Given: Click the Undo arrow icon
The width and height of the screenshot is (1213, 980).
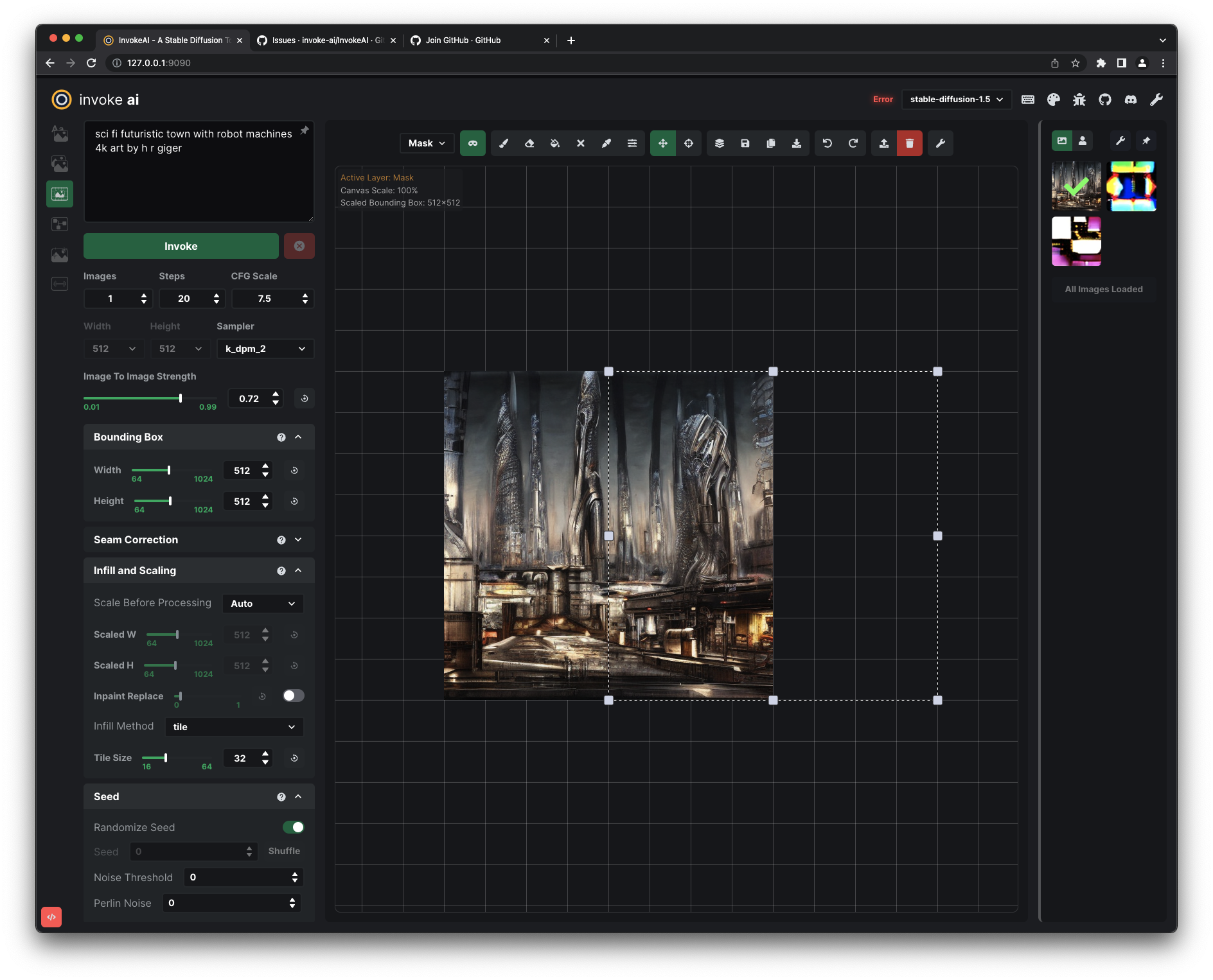Looking at the screenshot, I should pyautogui.click(x=828, y=143).
